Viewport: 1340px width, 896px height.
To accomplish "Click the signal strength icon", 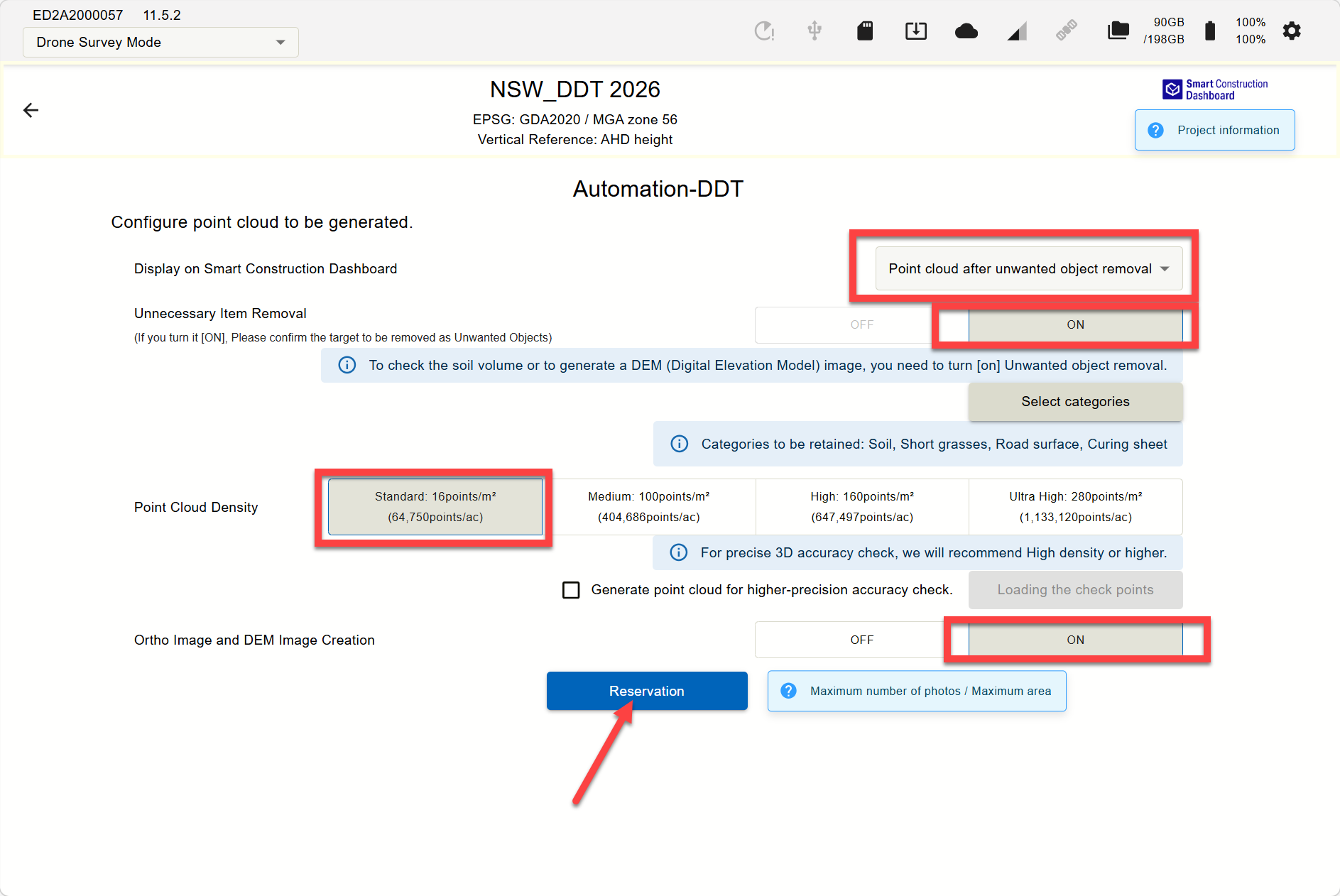I will pyautogui.click(x=1017, y=31).
